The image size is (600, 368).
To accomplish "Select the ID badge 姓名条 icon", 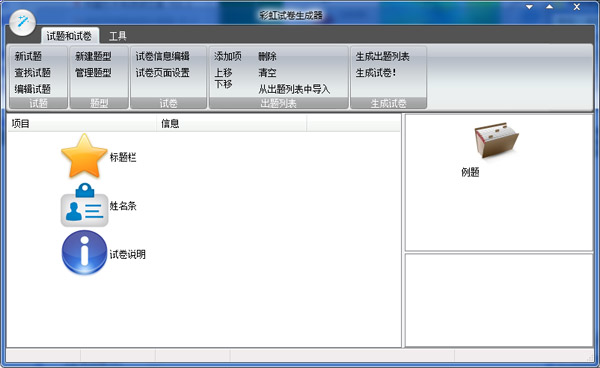I will pyautogui.click(x=84, y=205).
